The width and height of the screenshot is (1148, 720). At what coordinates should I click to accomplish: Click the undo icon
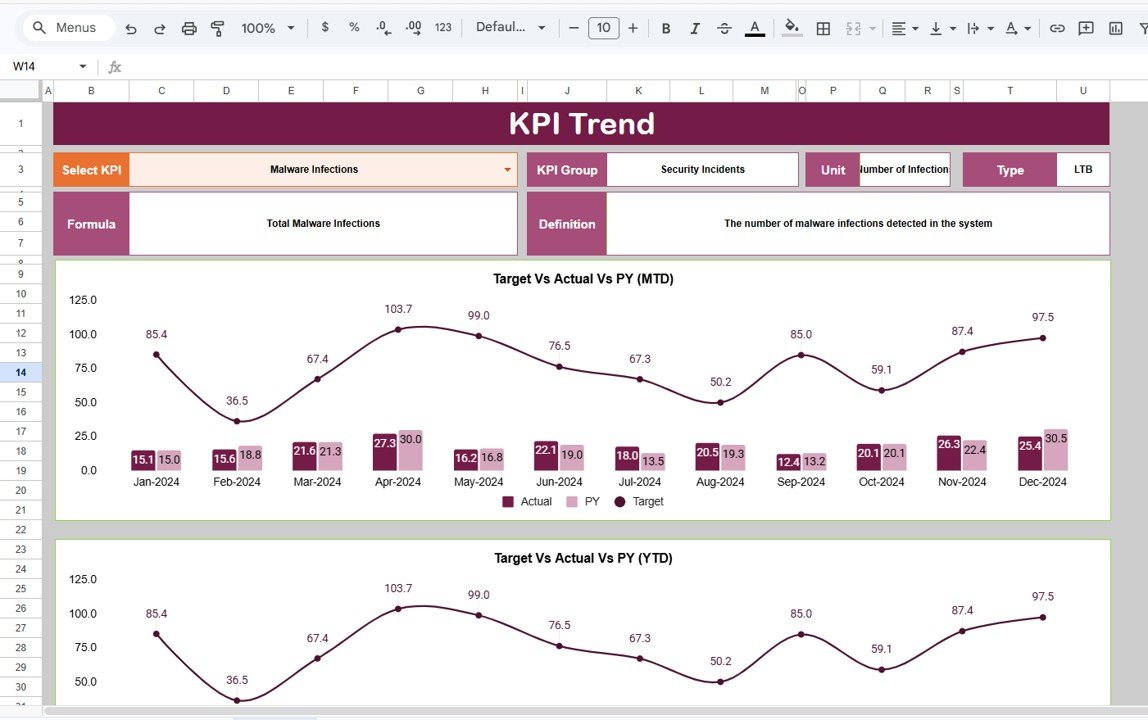131,28
